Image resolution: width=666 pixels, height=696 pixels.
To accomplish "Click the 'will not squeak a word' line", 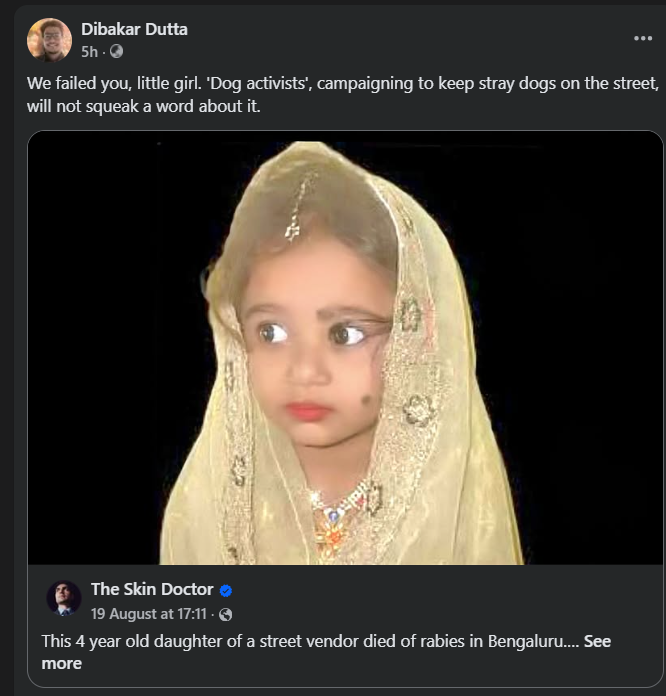I will click(144, 106).
